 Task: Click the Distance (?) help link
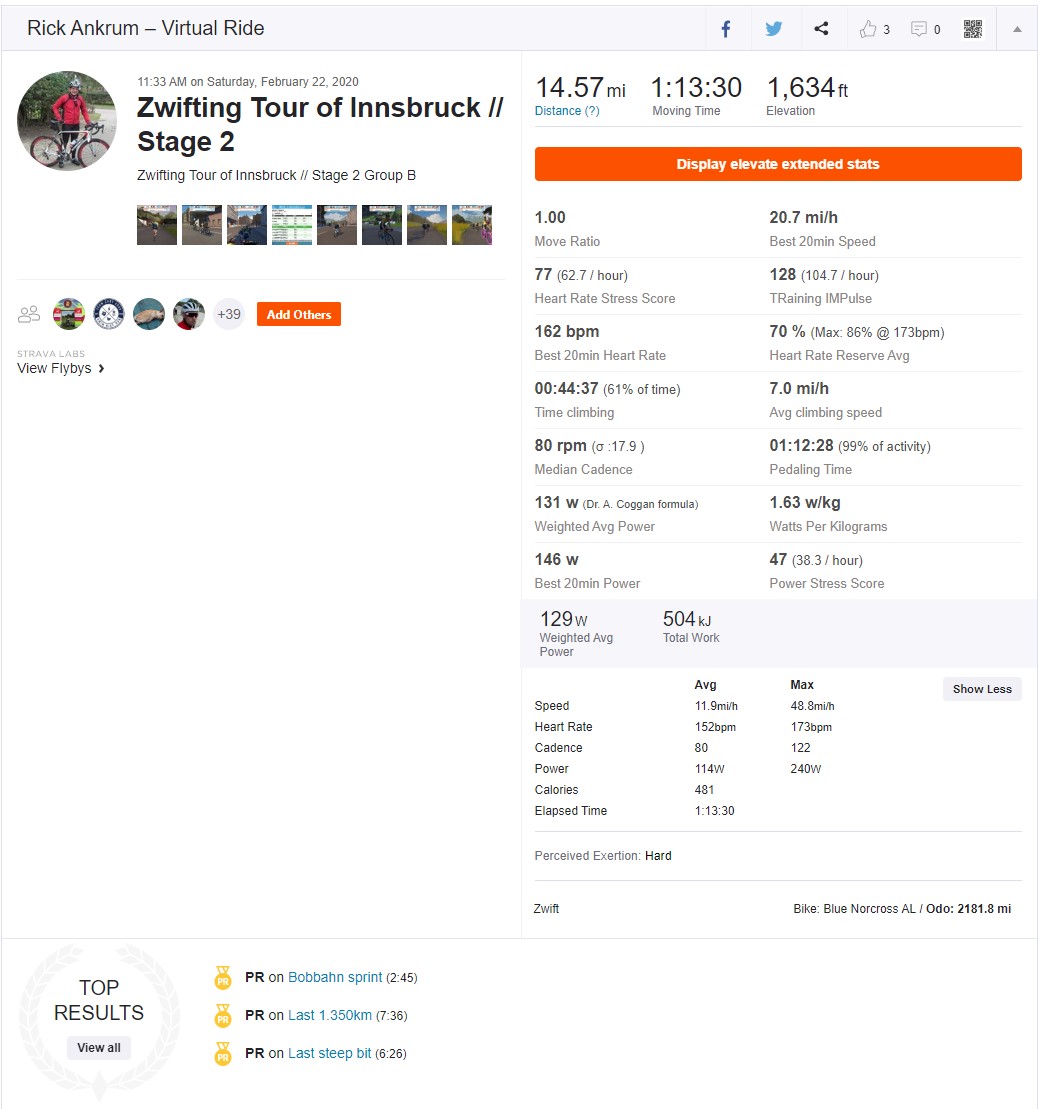[567, 111]
